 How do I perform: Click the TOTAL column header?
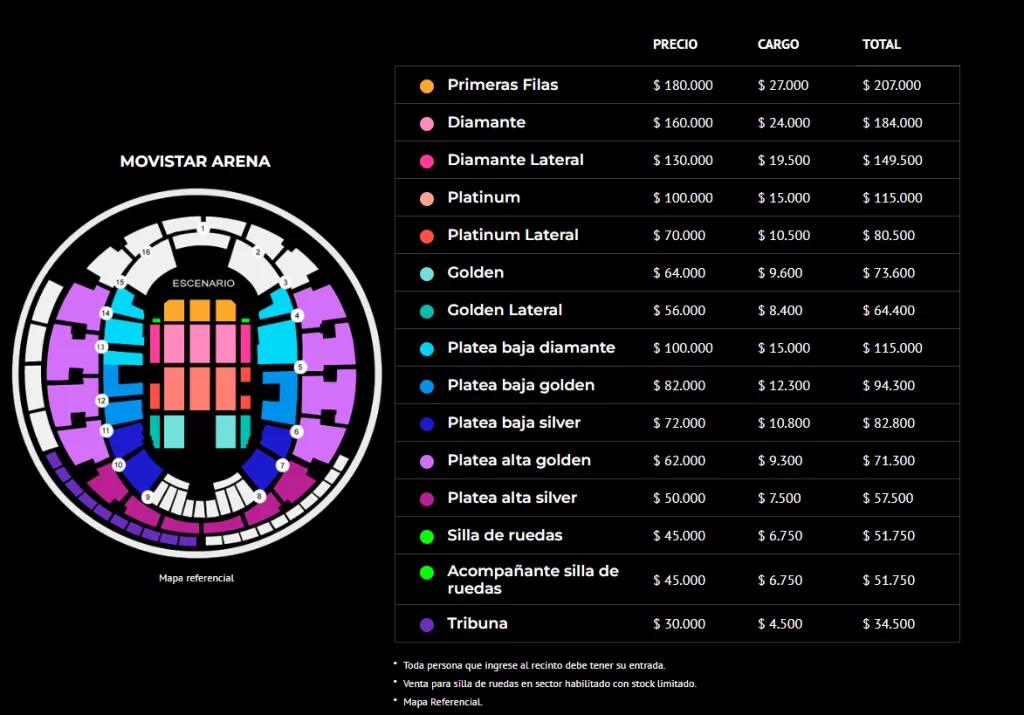point(881,45)
